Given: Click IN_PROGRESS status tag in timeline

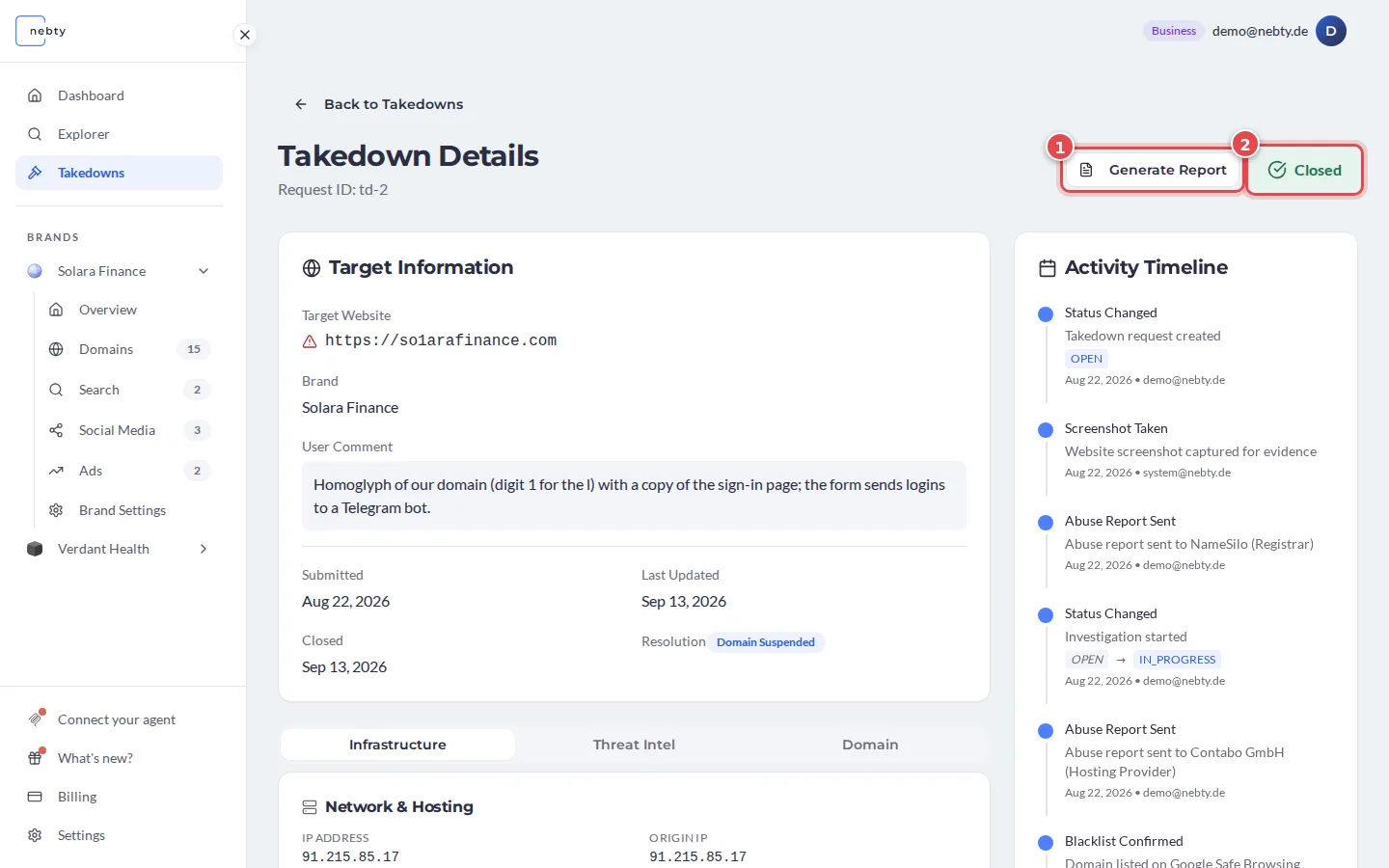Looking at the screenshot, I should [x=1177, y=660].
